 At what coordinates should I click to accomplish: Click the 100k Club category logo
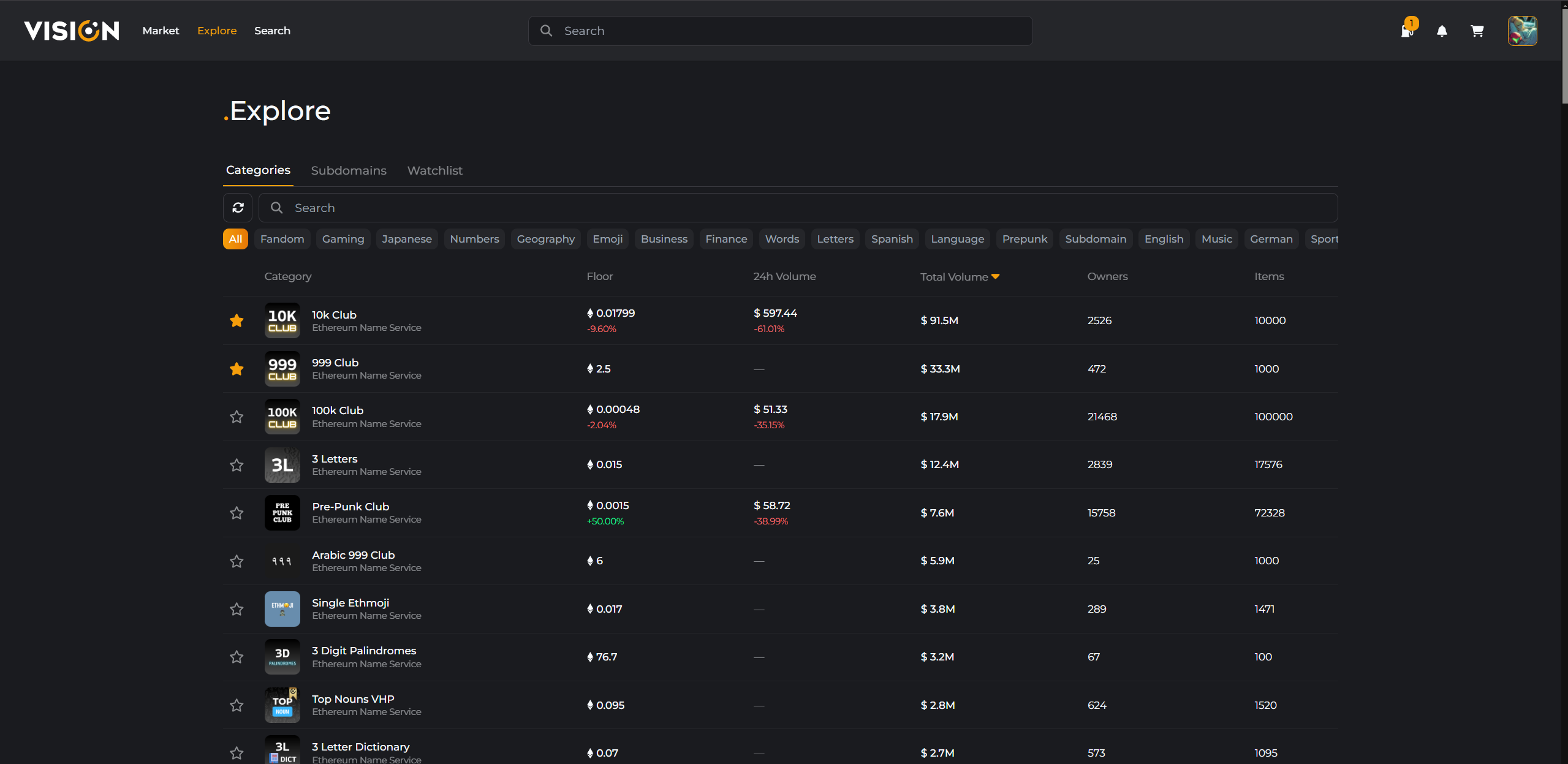tap(282, 417)
